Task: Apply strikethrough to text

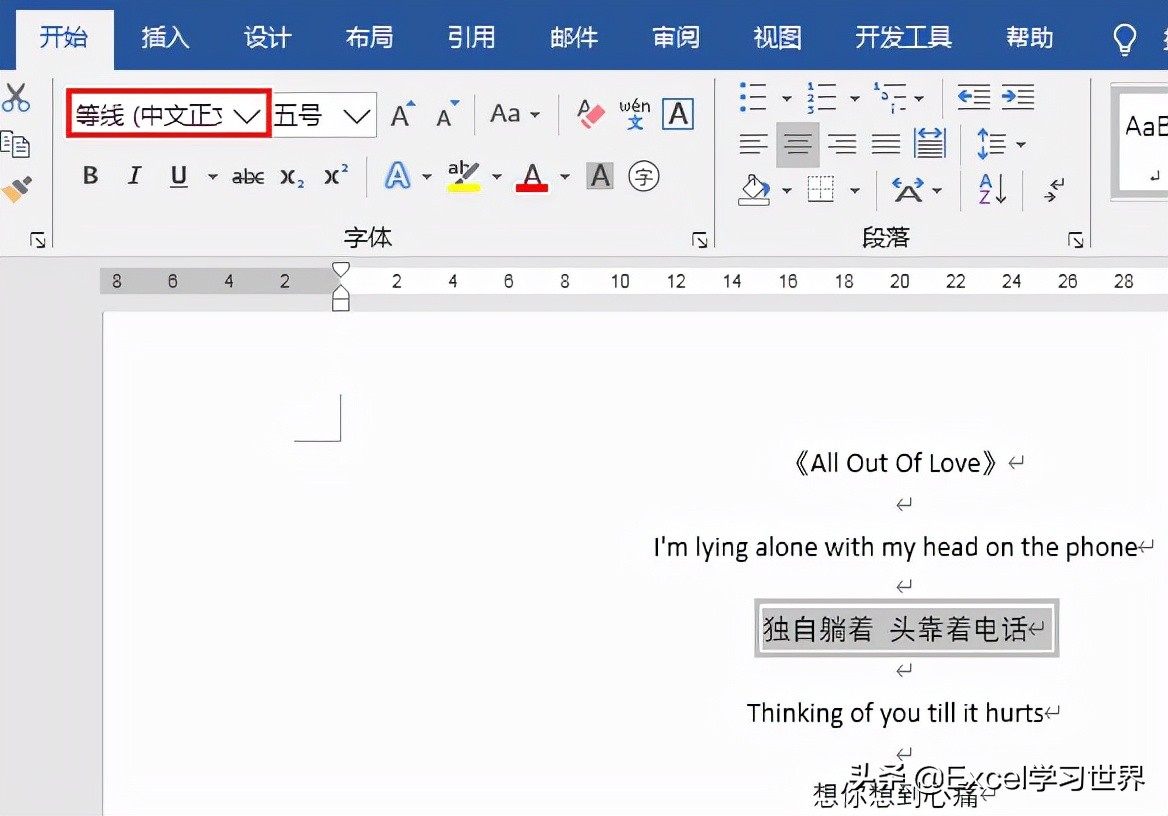Action: (x=247, y=176)
